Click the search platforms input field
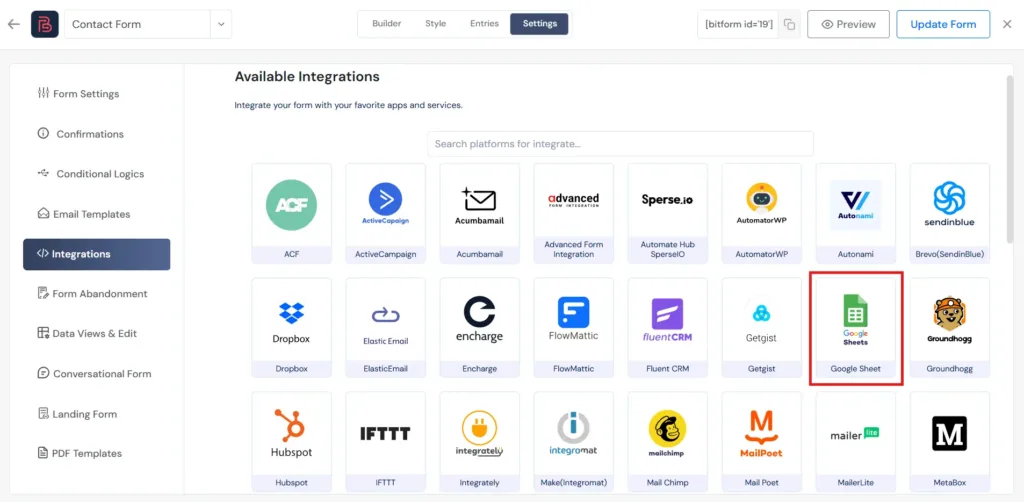Image resolution: width=1024 pixels, height=502 pixels. (620, 144)
